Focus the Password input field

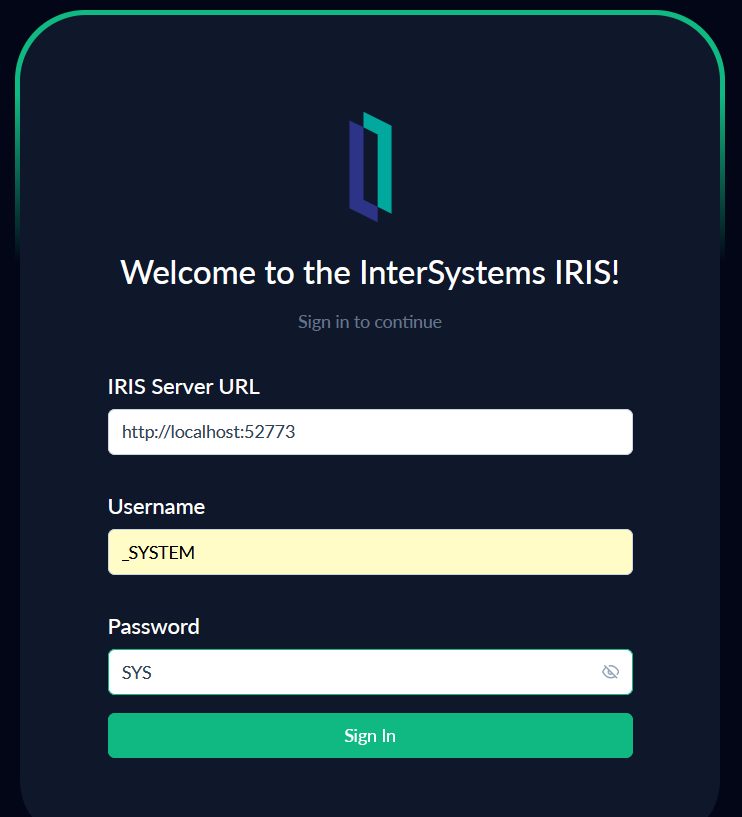point(370,672)
